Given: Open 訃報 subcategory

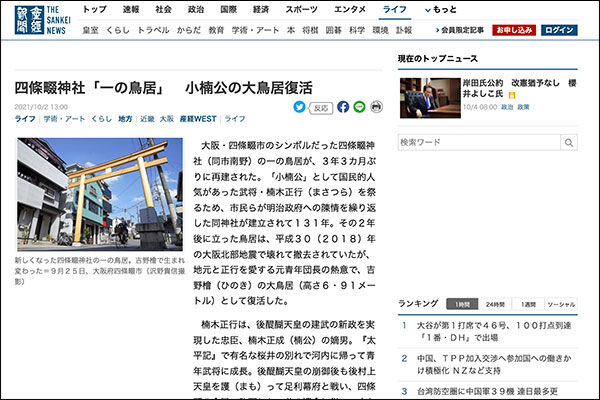Looking at the screenshot, I should point(404,30).
